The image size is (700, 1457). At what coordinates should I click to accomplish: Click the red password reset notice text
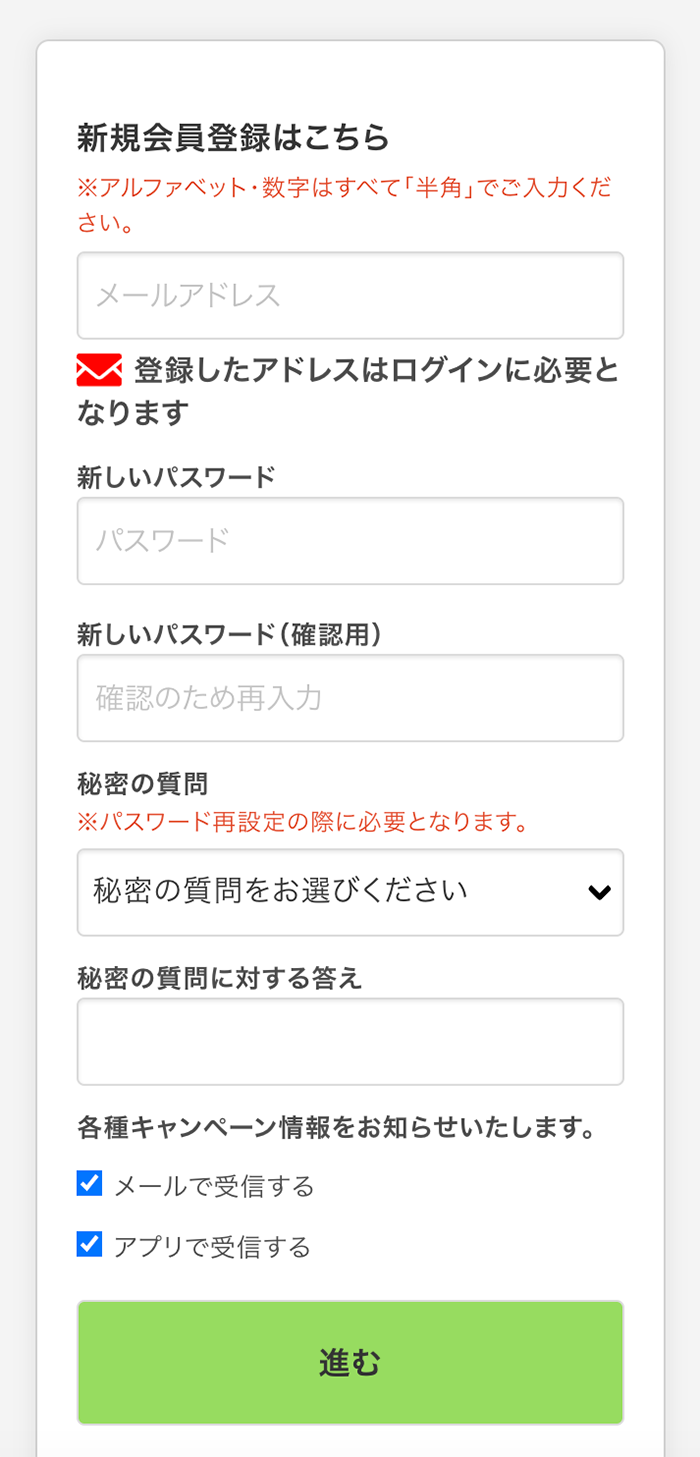tap(302, 822)
